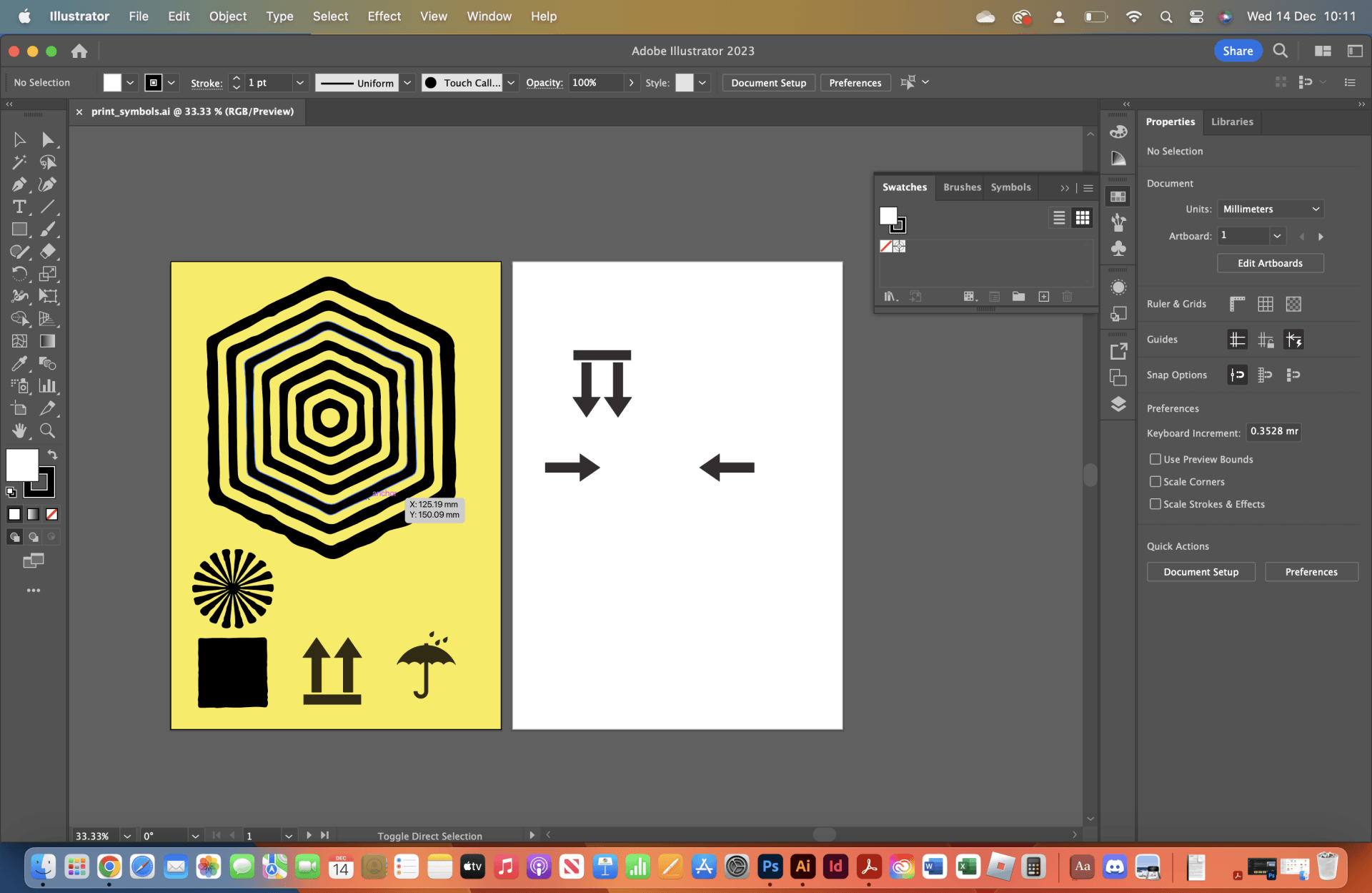Click the Edit Artboards button
Screen dimensions: 1372x893
coord(1270,263)
